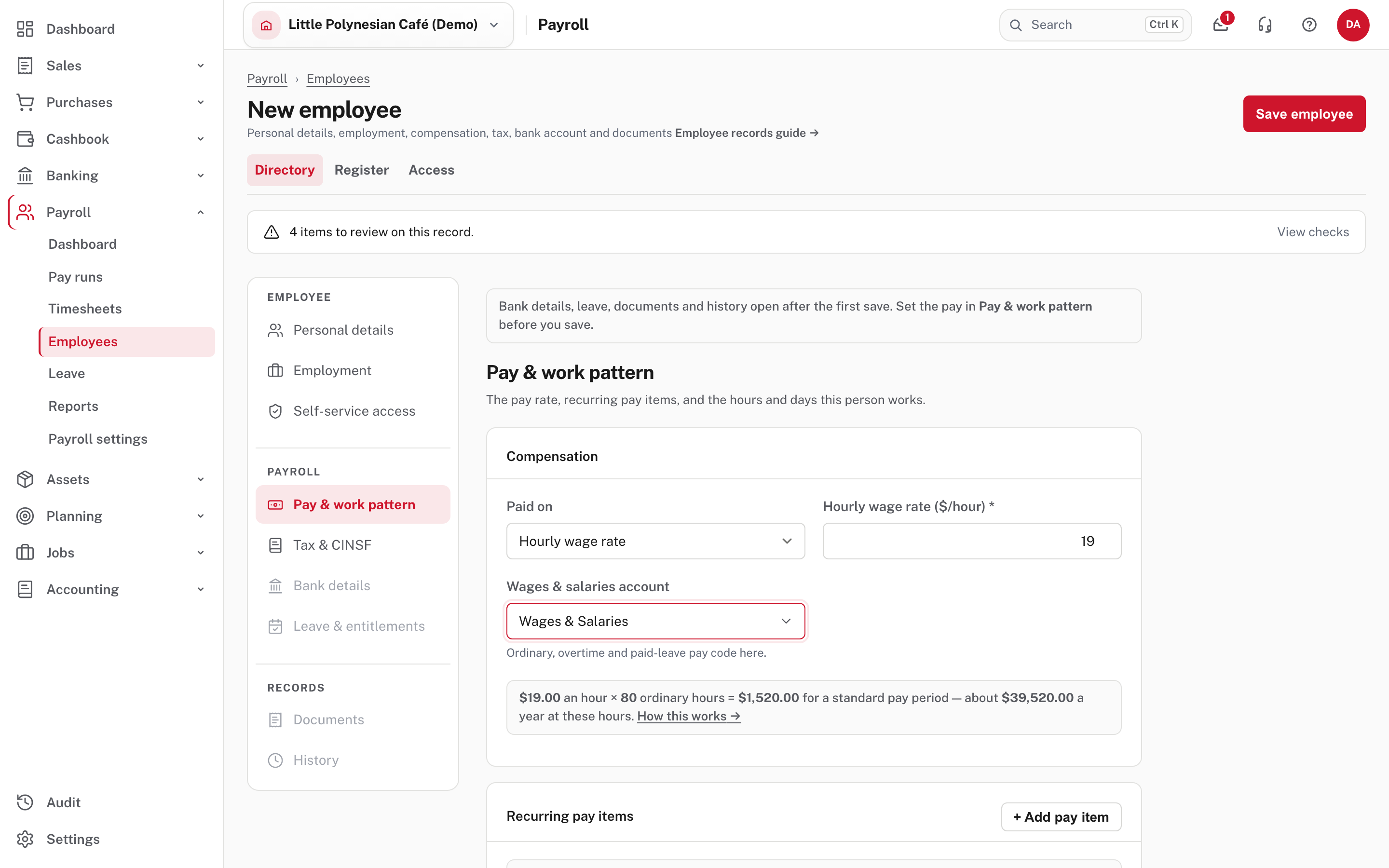The height and width of the screenshot is (868, 1389).
Task: Click the Hourly wage rate input field
Action: pyautogui.click(x=972, y=541)
